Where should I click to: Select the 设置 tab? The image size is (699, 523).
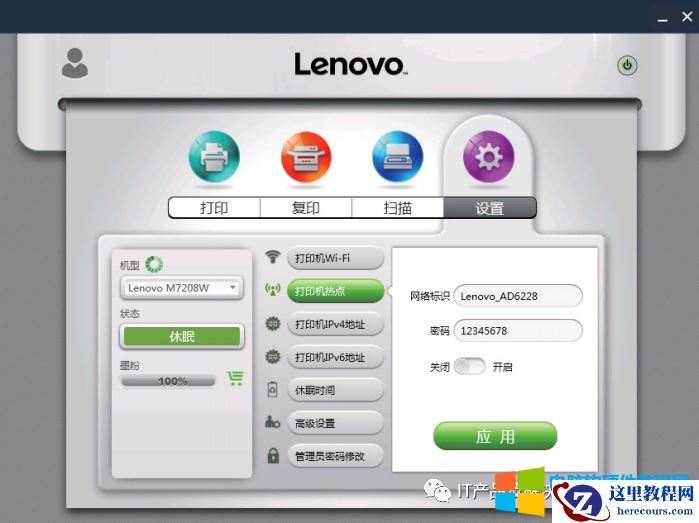click(489, 208)
